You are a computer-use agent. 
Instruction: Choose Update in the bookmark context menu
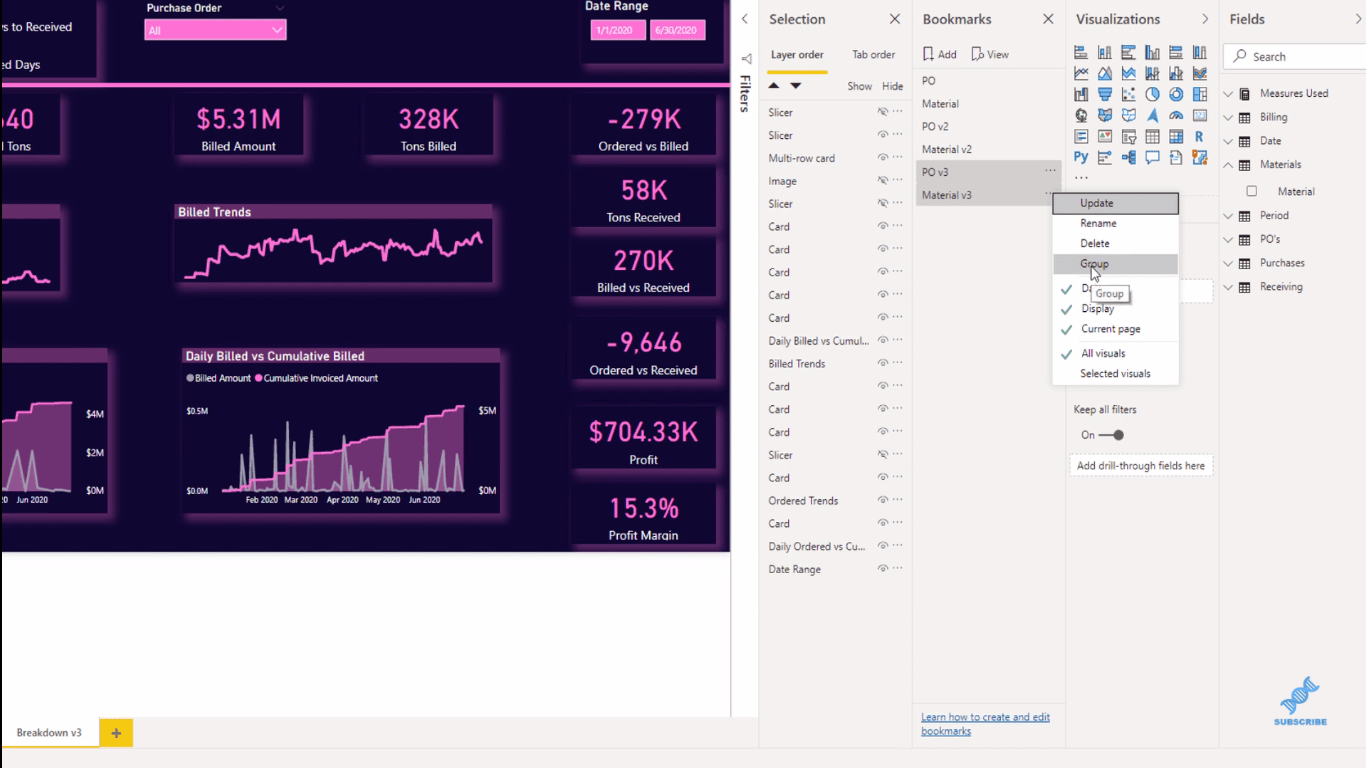(1115, 203)
